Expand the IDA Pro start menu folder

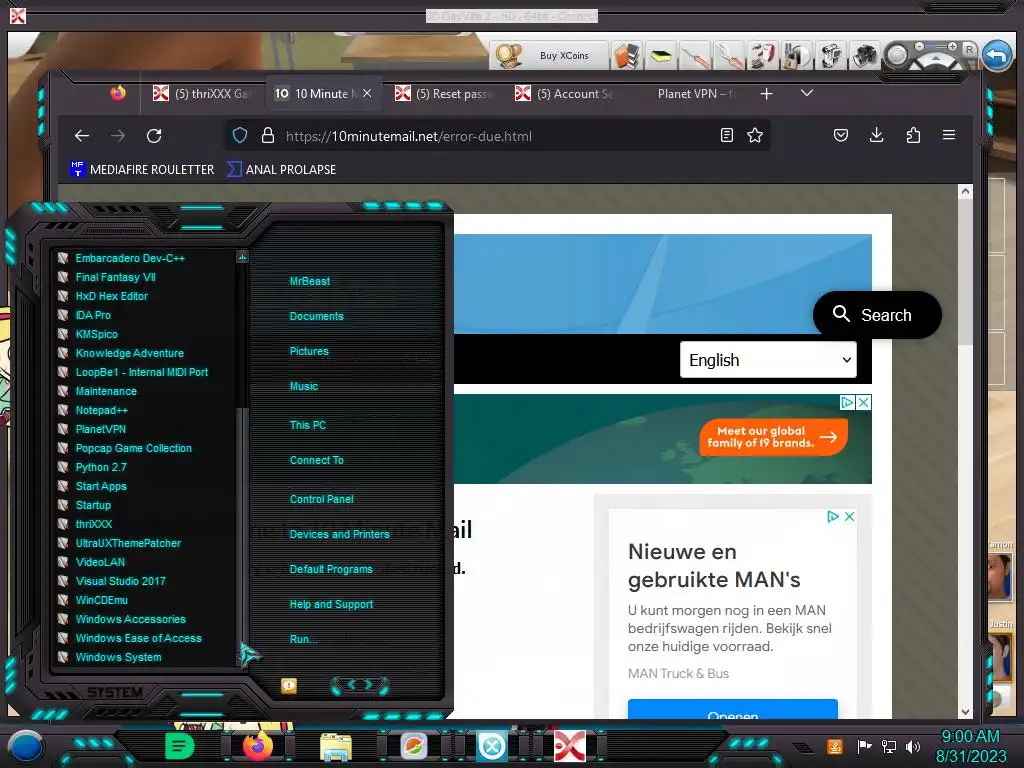point(93,315)
